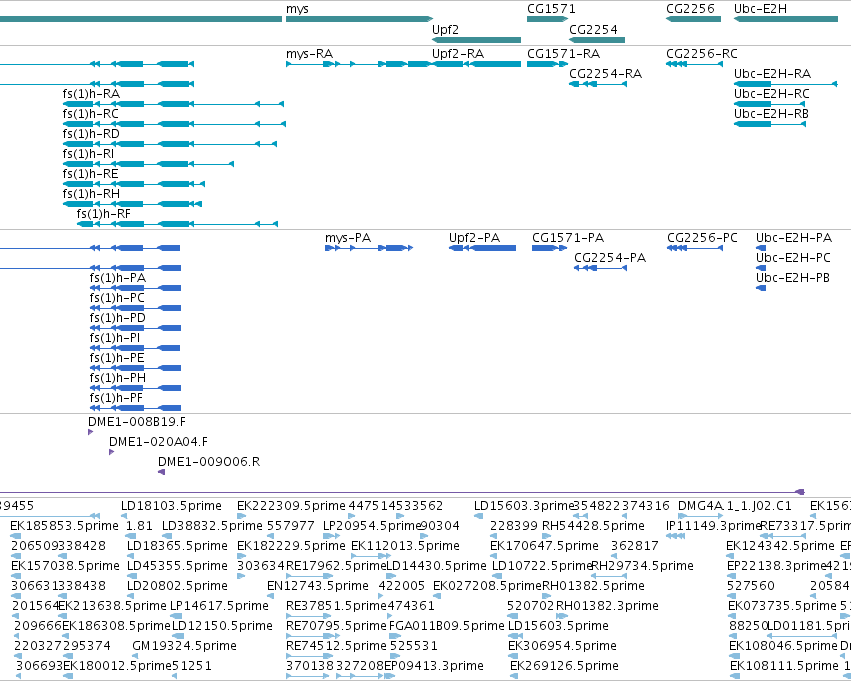Viewport: 851px width, 681px height.
Task: Click the mys-PA protein label
Action: click(348, 238)
